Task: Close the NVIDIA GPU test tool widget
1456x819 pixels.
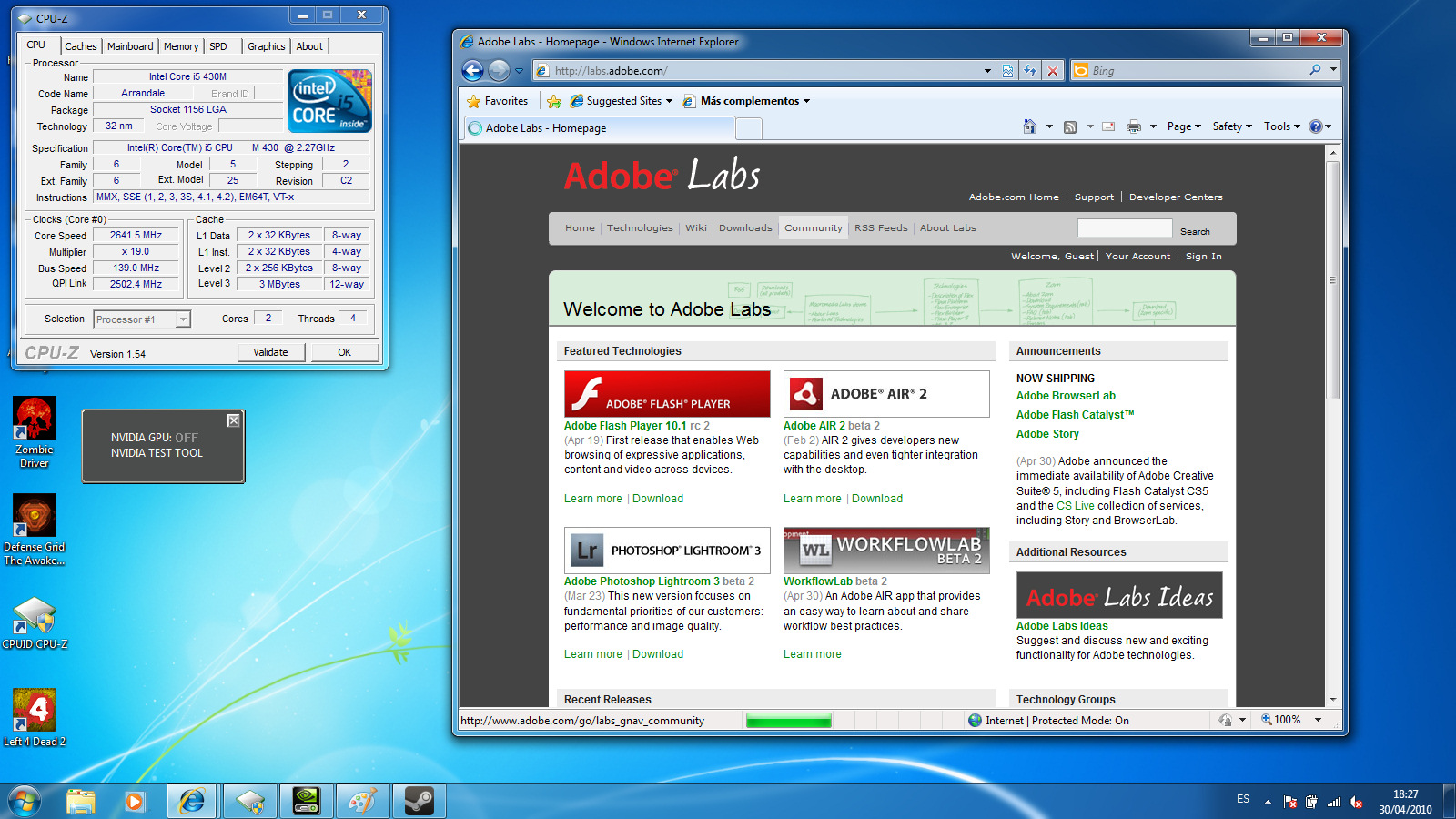Action: pyautogui.click(x=234, y=420)
